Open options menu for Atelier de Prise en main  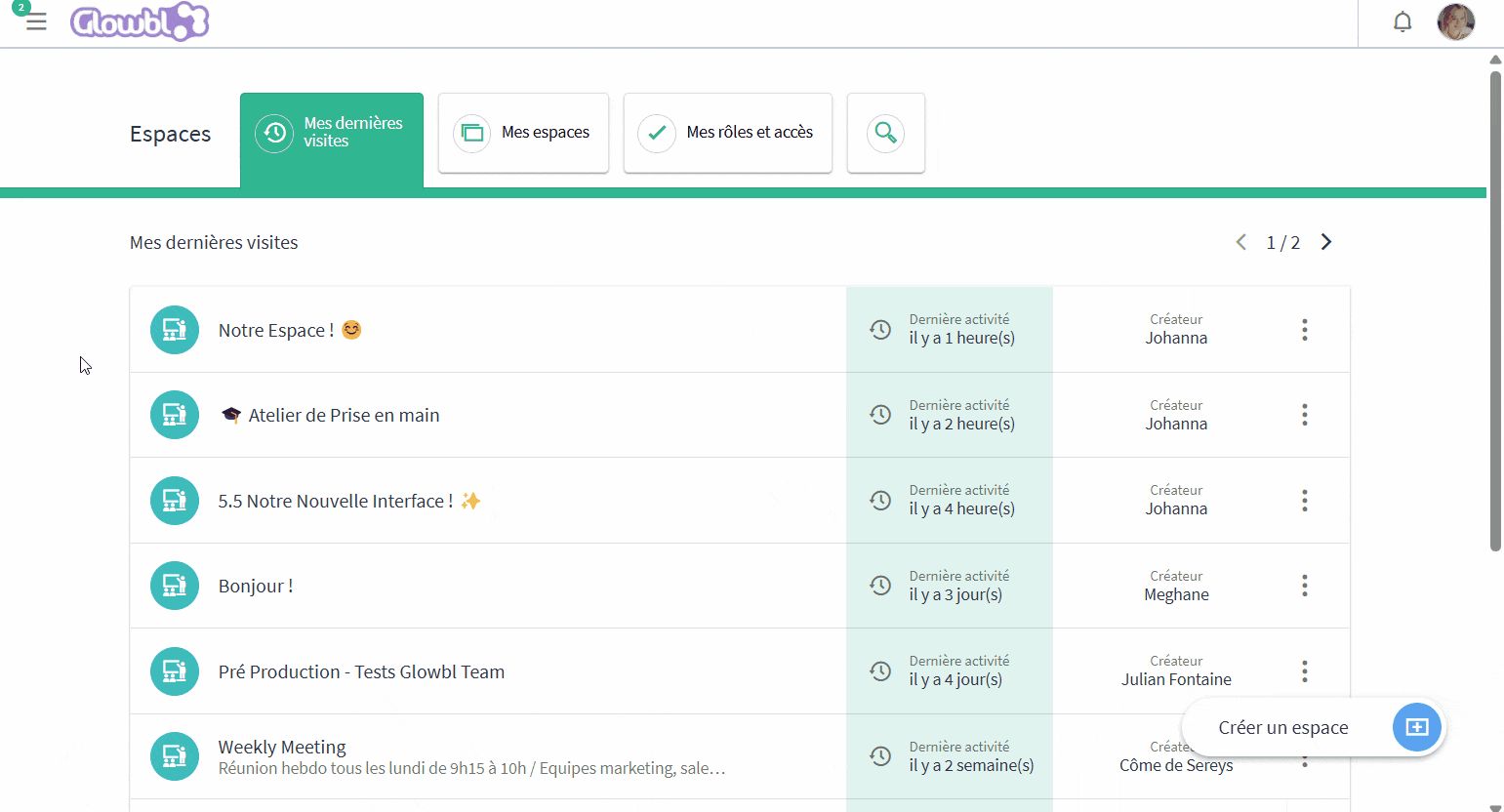pyautogui.click(x=1304, y=415)
